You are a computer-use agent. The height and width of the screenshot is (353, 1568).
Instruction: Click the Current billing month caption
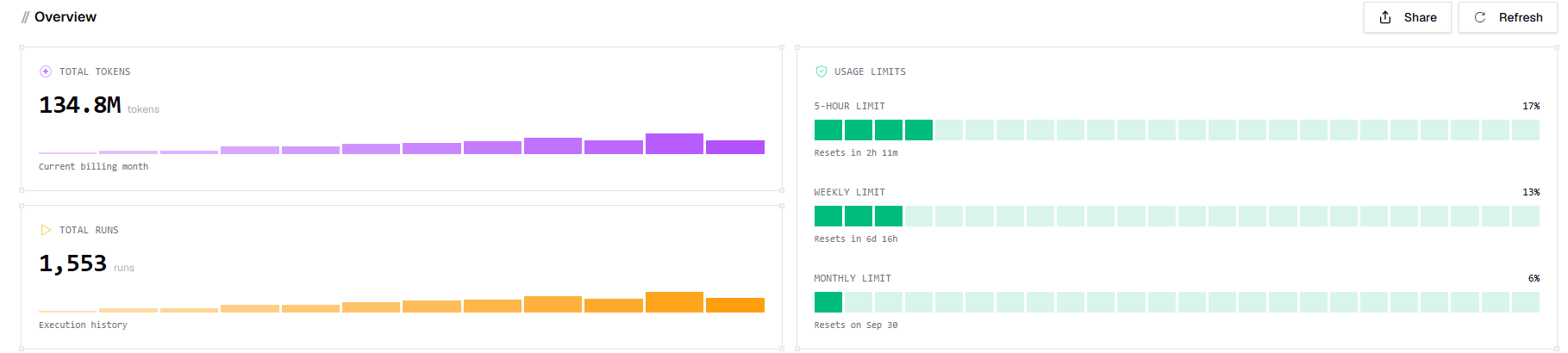[93, 166]
